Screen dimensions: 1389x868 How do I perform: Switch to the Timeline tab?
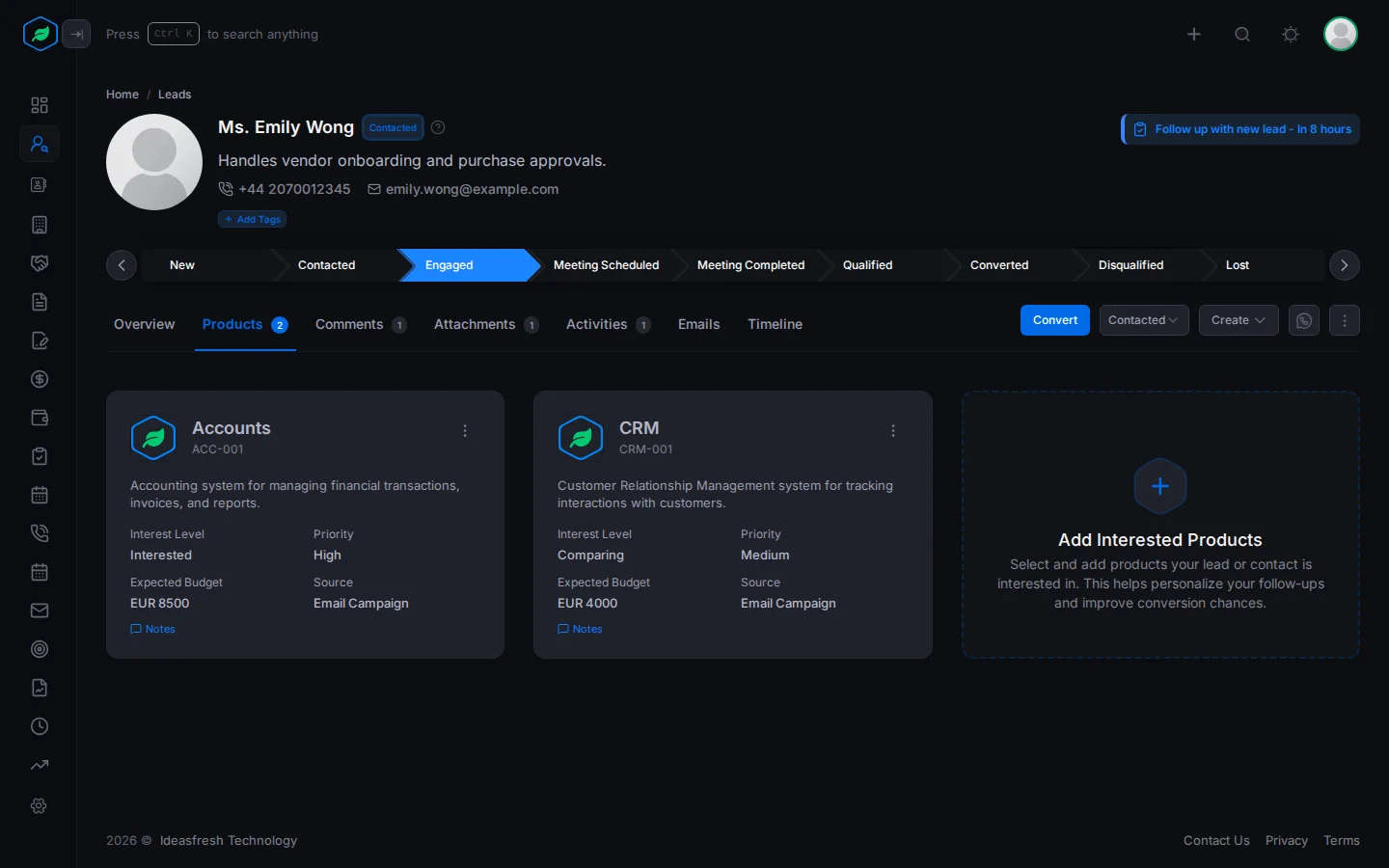point(775,324)
